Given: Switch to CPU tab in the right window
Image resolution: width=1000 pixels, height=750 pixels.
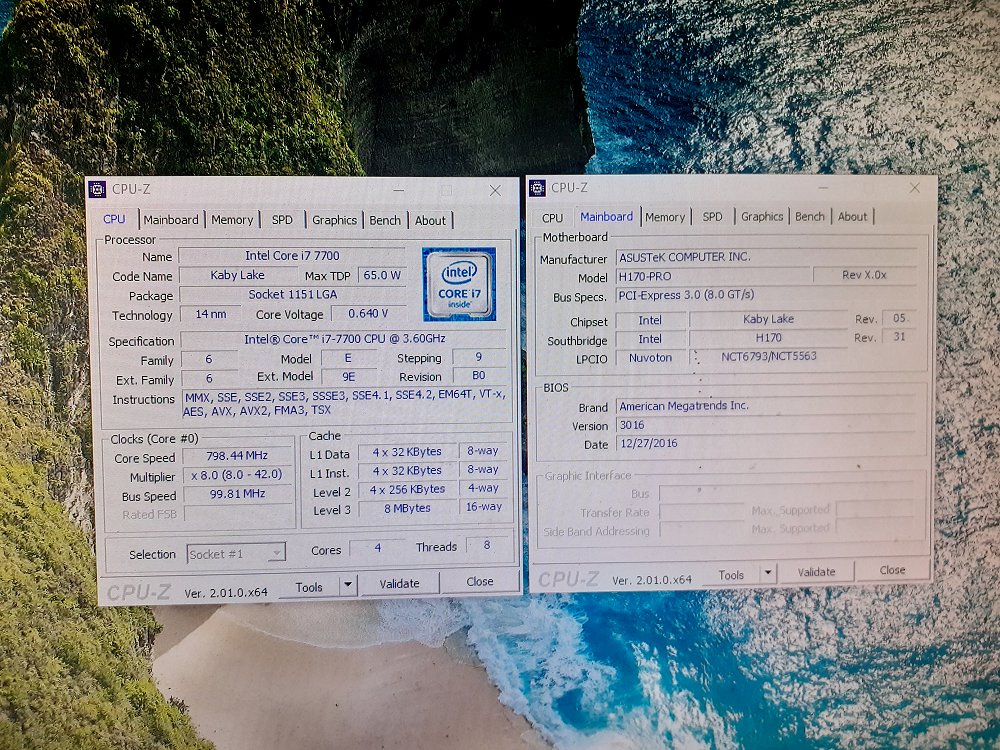Looking at the screenshot, I should [x=552, y=217].
